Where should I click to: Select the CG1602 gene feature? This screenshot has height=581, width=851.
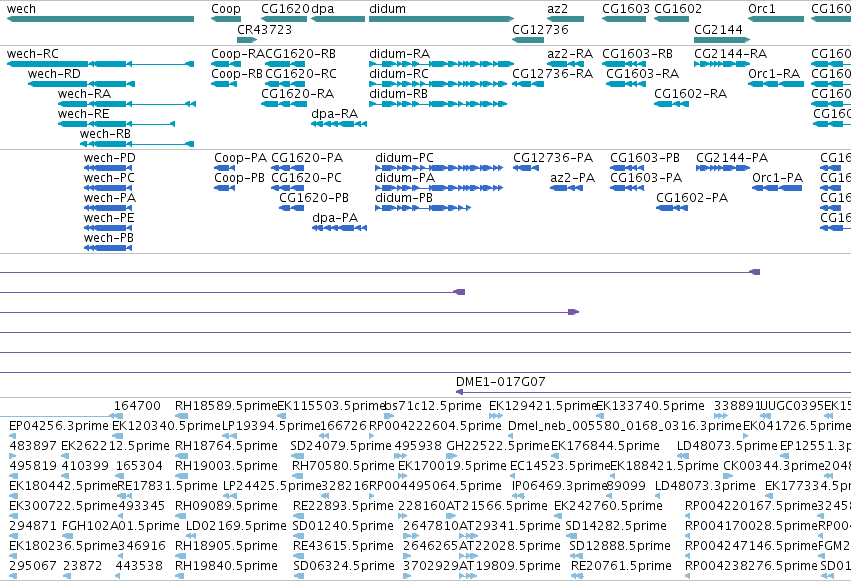pyautogui.click(x=671, y=19)
